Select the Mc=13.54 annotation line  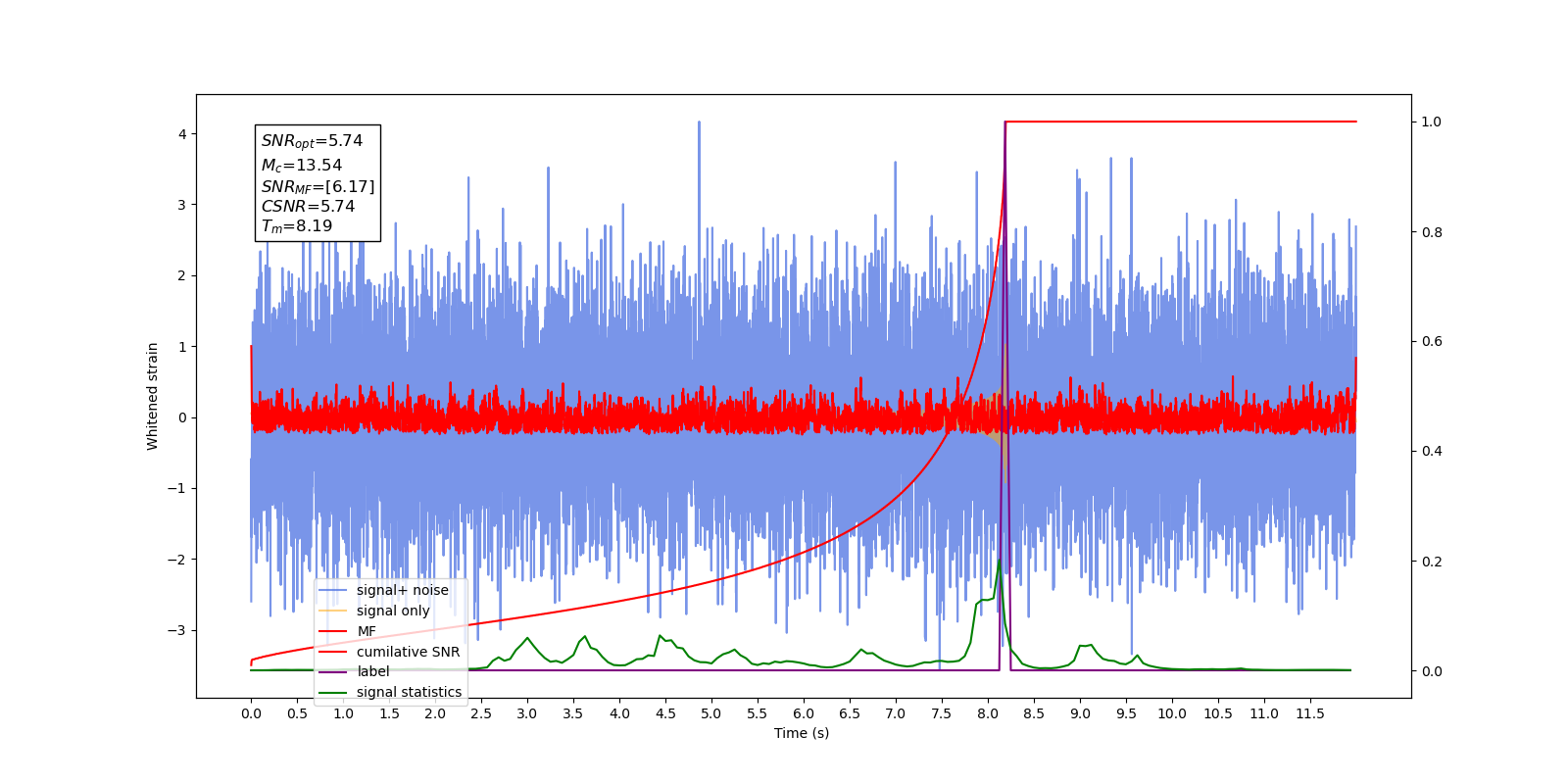pos(302,166)
